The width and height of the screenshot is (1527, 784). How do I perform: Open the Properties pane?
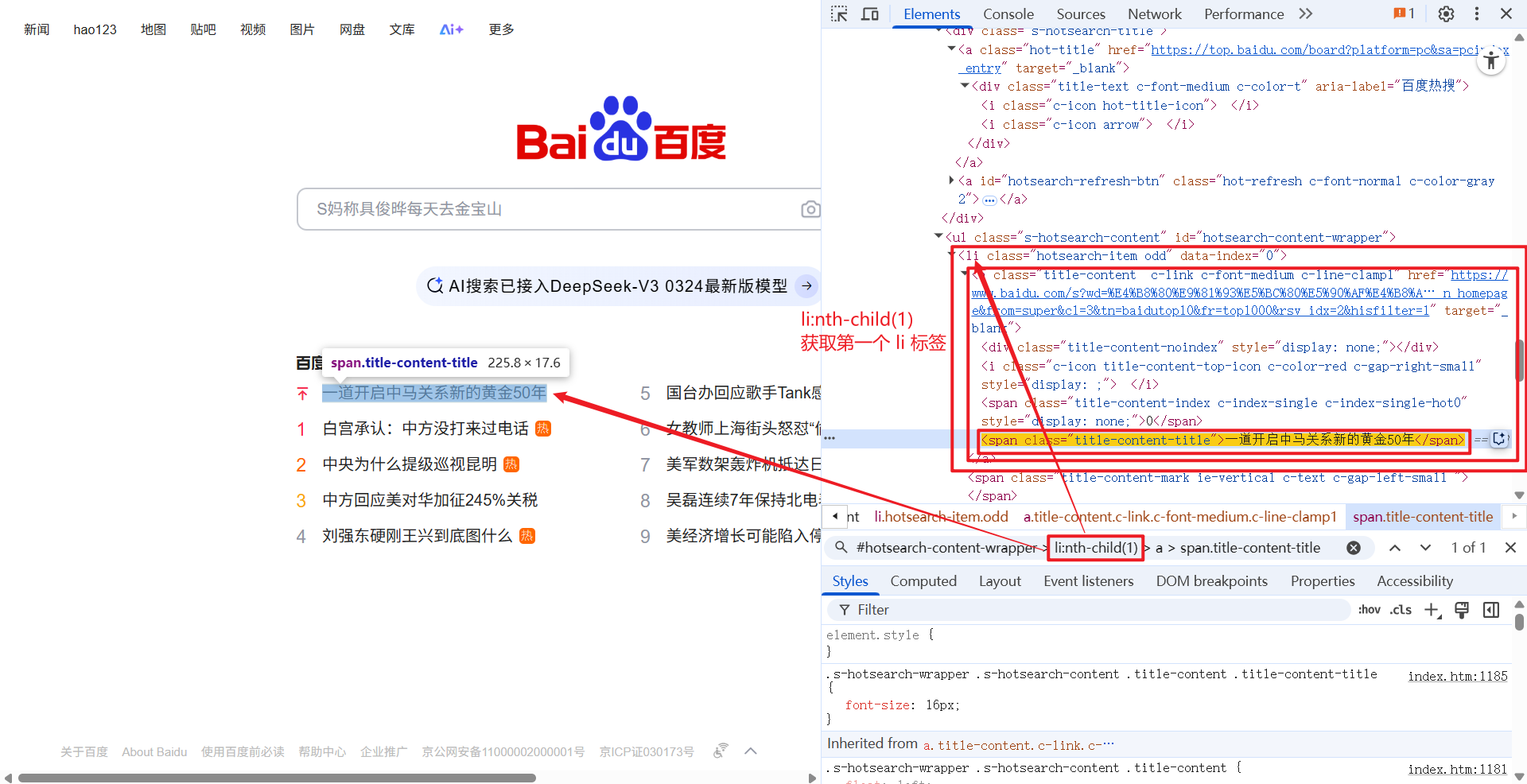tap(1323, 581)
